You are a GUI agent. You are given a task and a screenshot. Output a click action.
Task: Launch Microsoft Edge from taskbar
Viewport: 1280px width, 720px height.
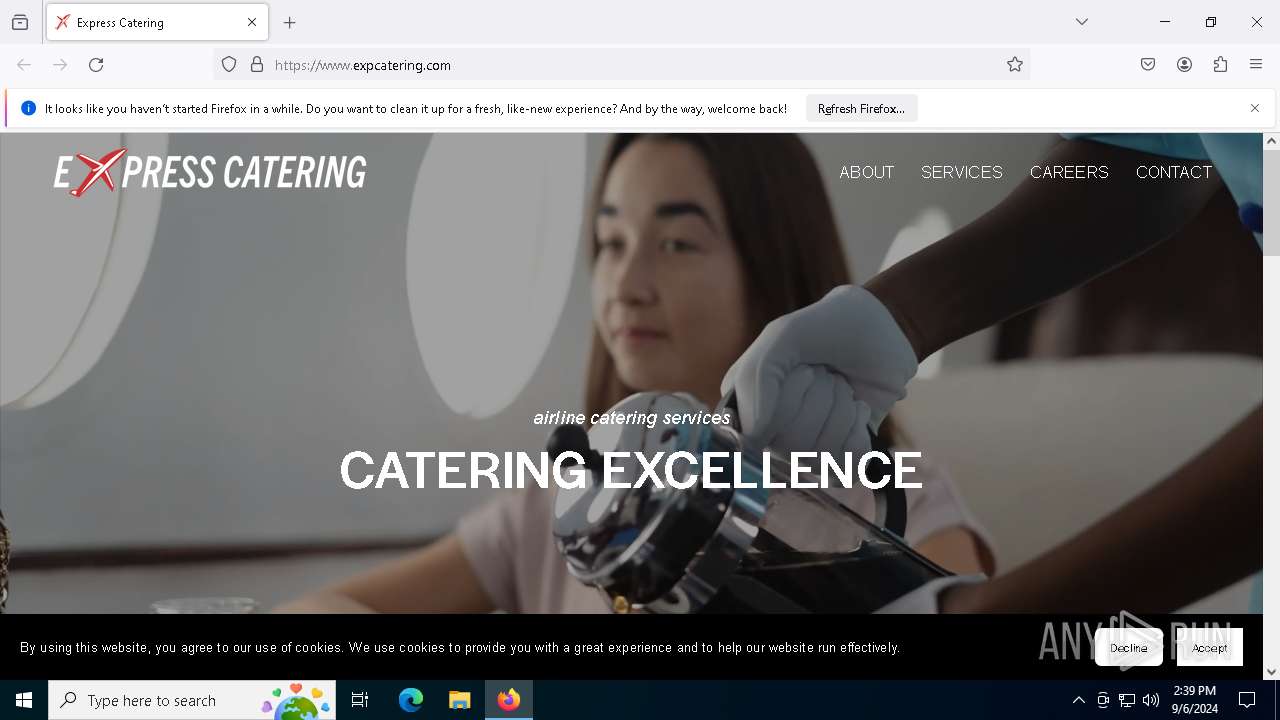pyautogui.click(x=411, y=700)
